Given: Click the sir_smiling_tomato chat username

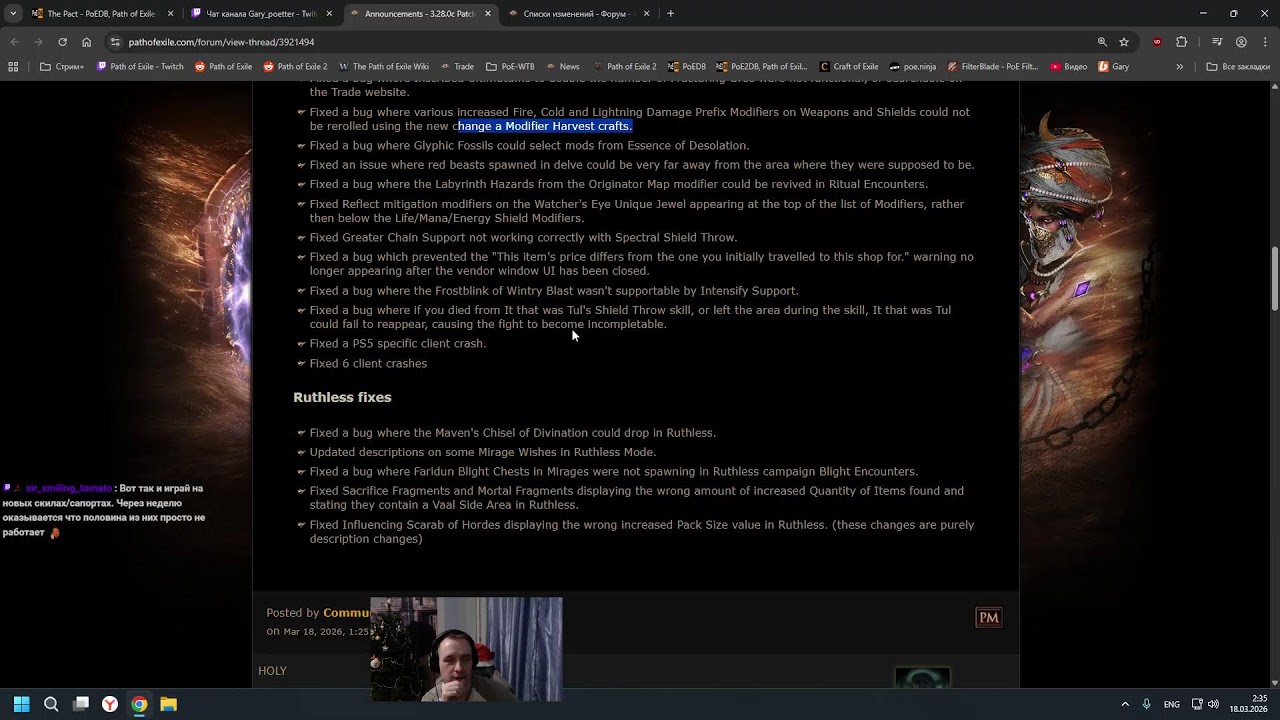Looking at the screenshot, I should pyautogui.click(x=68, y=488).
